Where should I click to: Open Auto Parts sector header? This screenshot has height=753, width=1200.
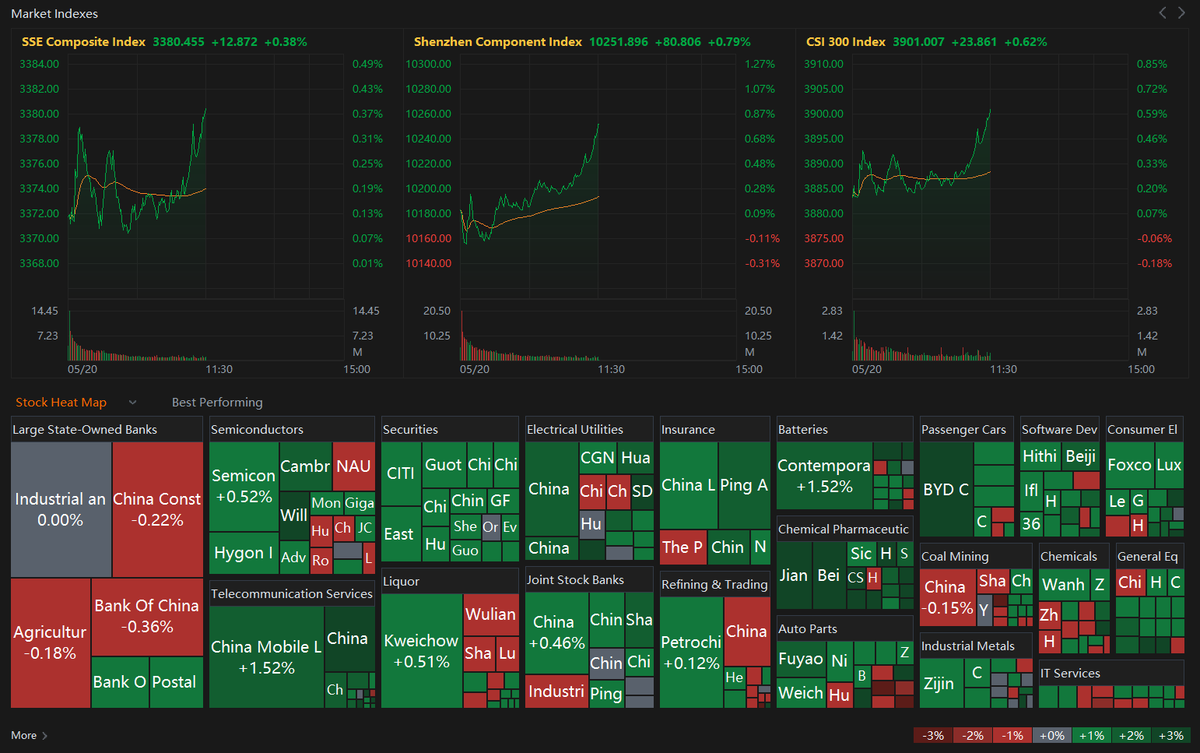845,628
